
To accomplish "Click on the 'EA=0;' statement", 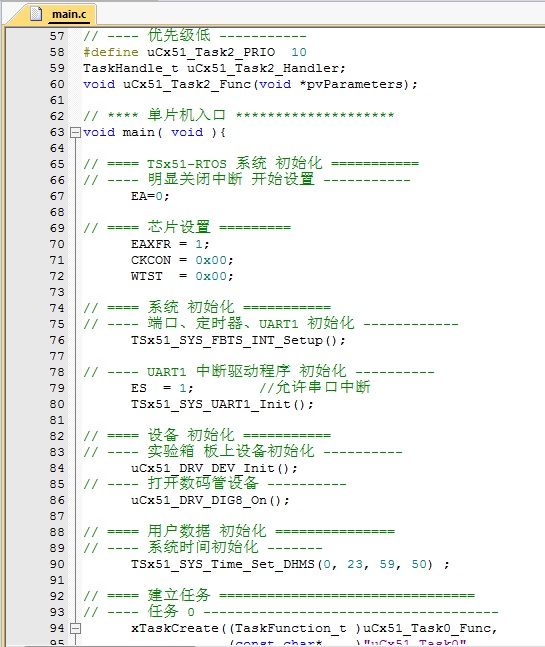I will coord(150,196).
